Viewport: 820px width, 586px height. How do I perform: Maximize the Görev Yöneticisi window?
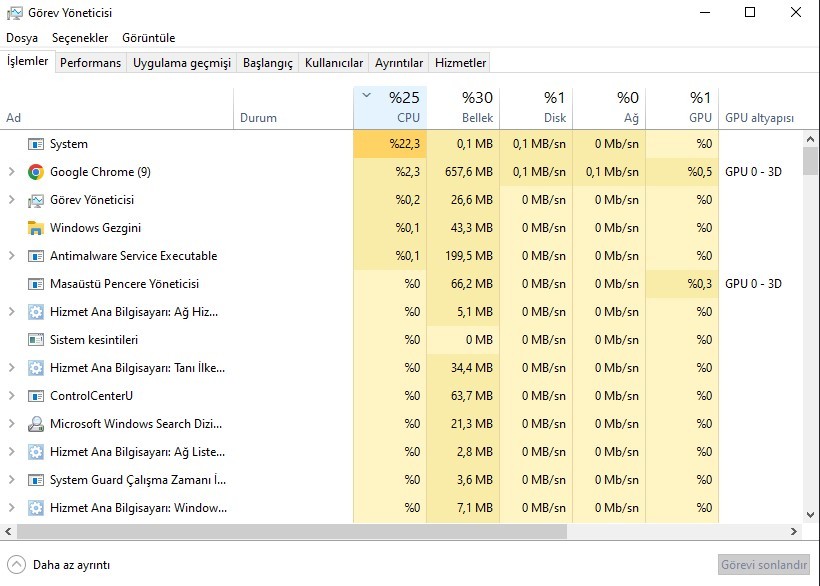pos(750,13)
